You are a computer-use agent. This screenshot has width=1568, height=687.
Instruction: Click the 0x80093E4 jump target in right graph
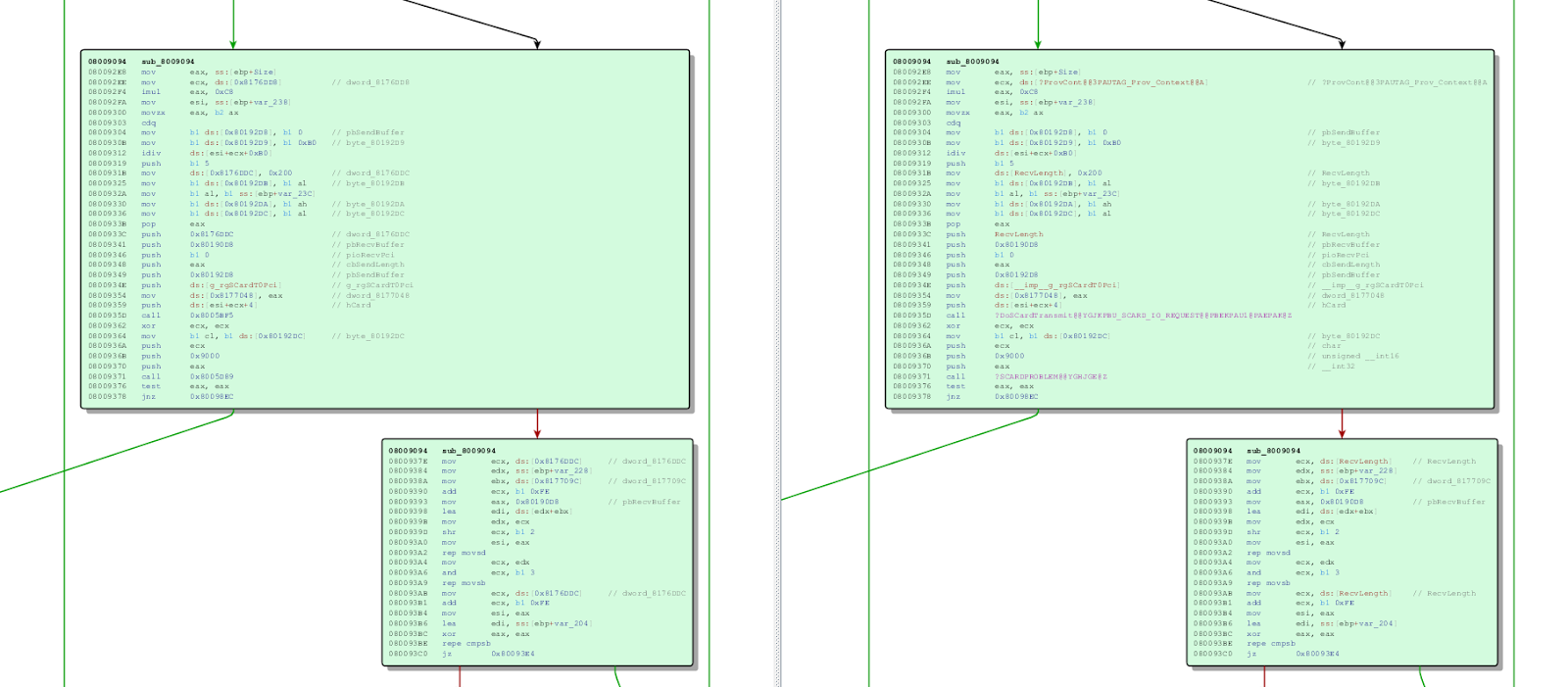[1317, 654]
